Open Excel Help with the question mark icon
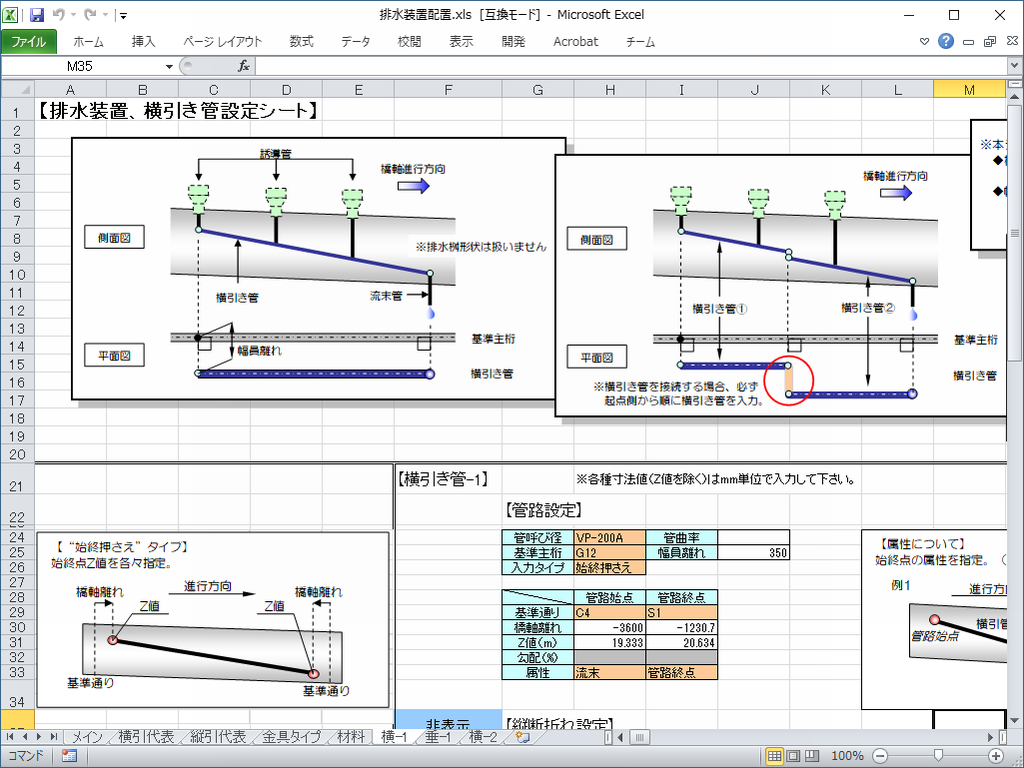 pyautogui.click(x=946, y=42)
